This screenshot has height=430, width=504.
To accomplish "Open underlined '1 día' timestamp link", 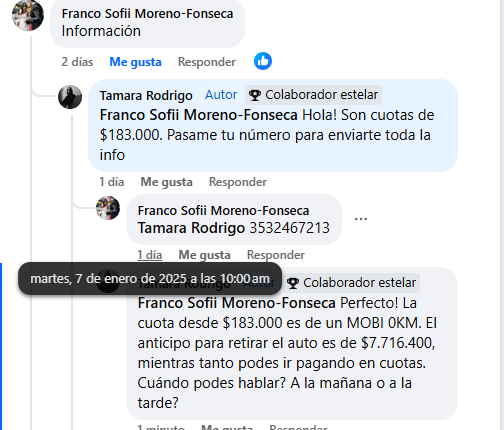I will (150, 255).
